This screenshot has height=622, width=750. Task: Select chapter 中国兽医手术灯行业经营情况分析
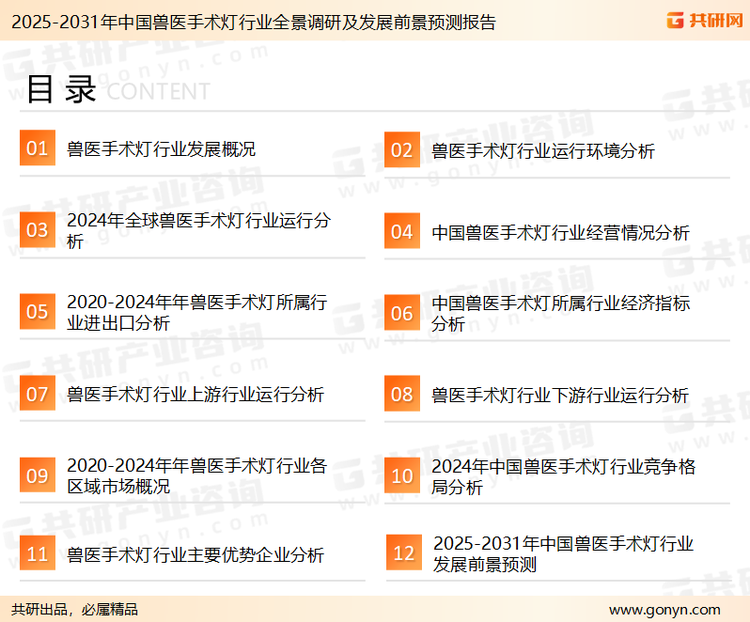point(560,233)
